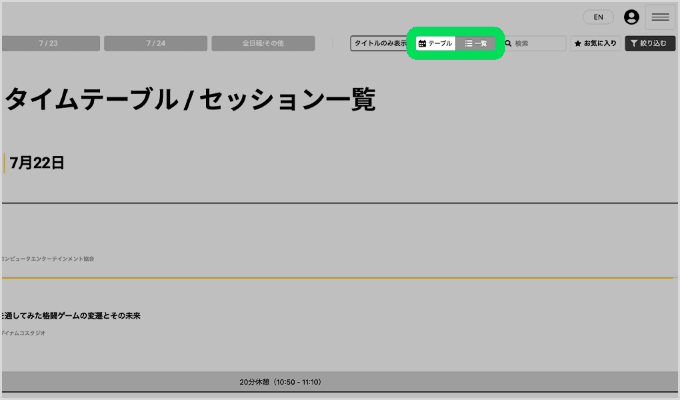Viewport: 680px width, 400px height.
Task: Click the 20分休憩 (10:50 - 11:10) row
Action: [x=340, y=382]
